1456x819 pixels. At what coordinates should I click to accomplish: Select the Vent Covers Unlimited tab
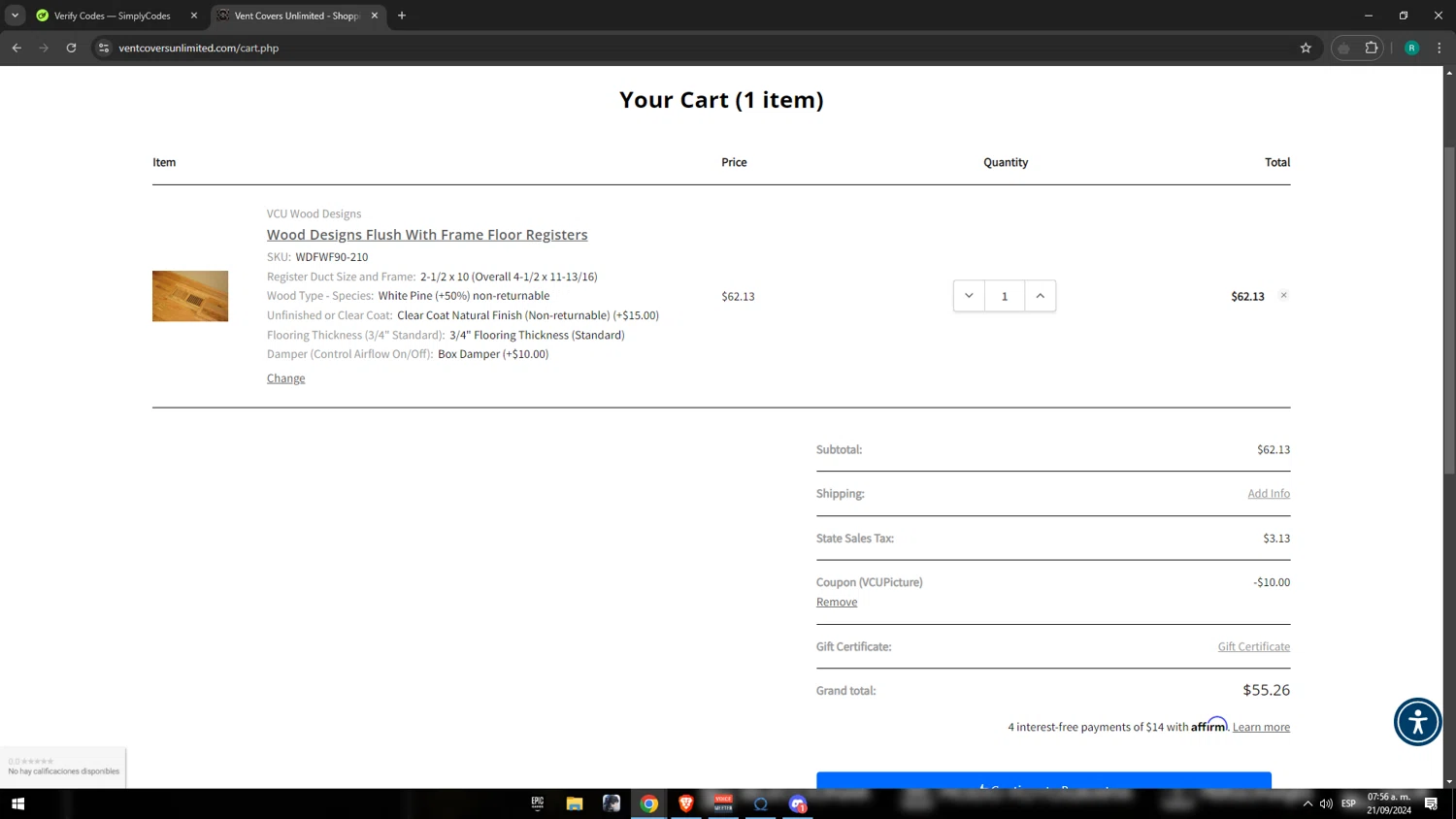point(297,16)
